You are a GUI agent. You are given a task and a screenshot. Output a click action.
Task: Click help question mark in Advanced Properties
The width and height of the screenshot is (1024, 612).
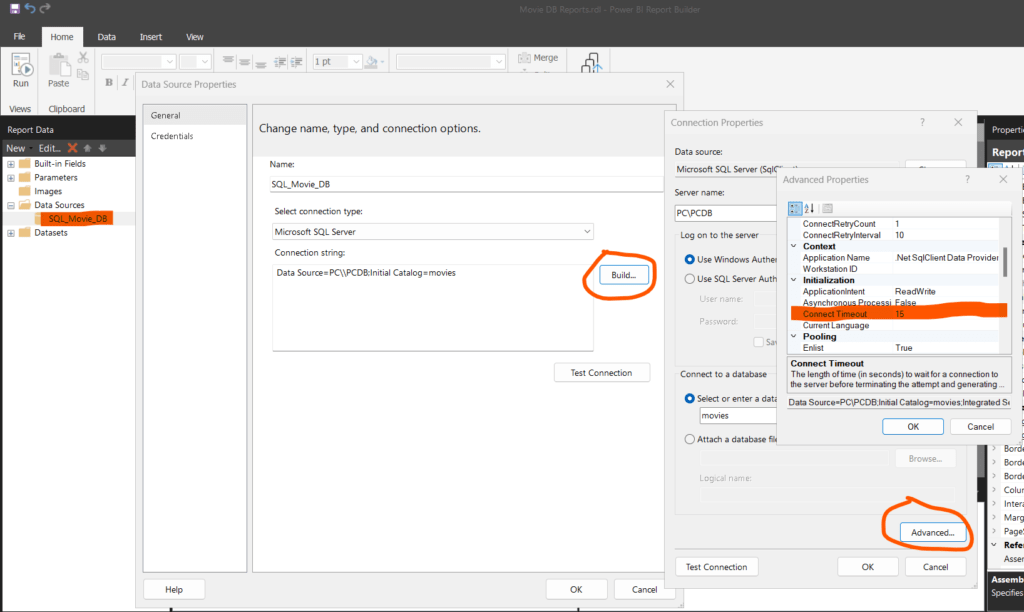click(968, 179)
